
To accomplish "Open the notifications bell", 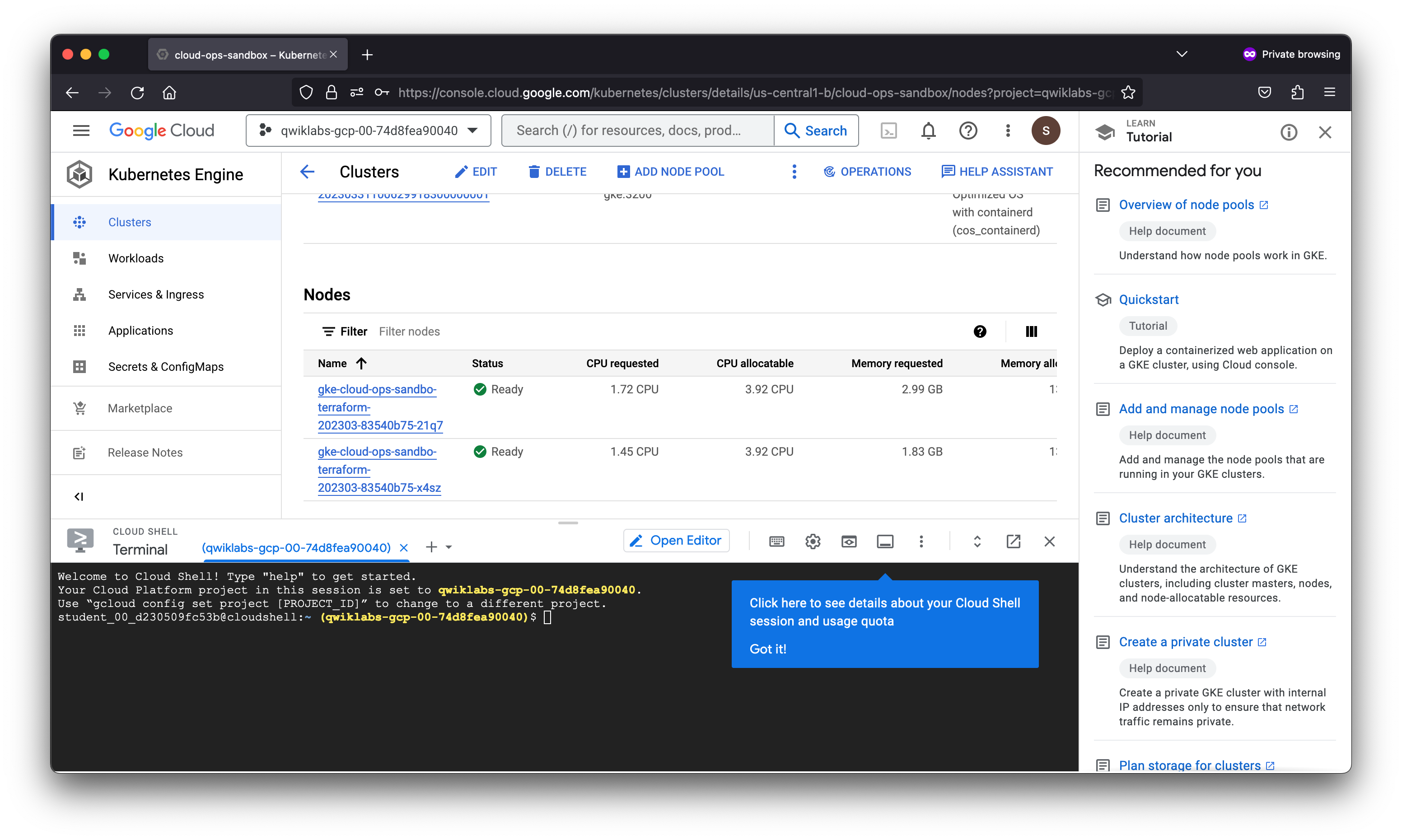I will click(x=928, y=131).
